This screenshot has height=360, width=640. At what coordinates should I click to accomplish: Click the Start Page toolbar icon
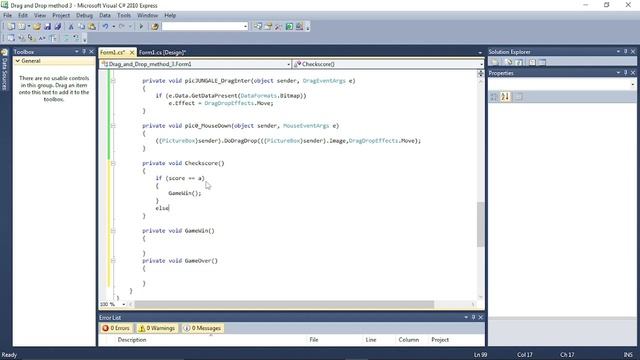click(x=289, y=27)
